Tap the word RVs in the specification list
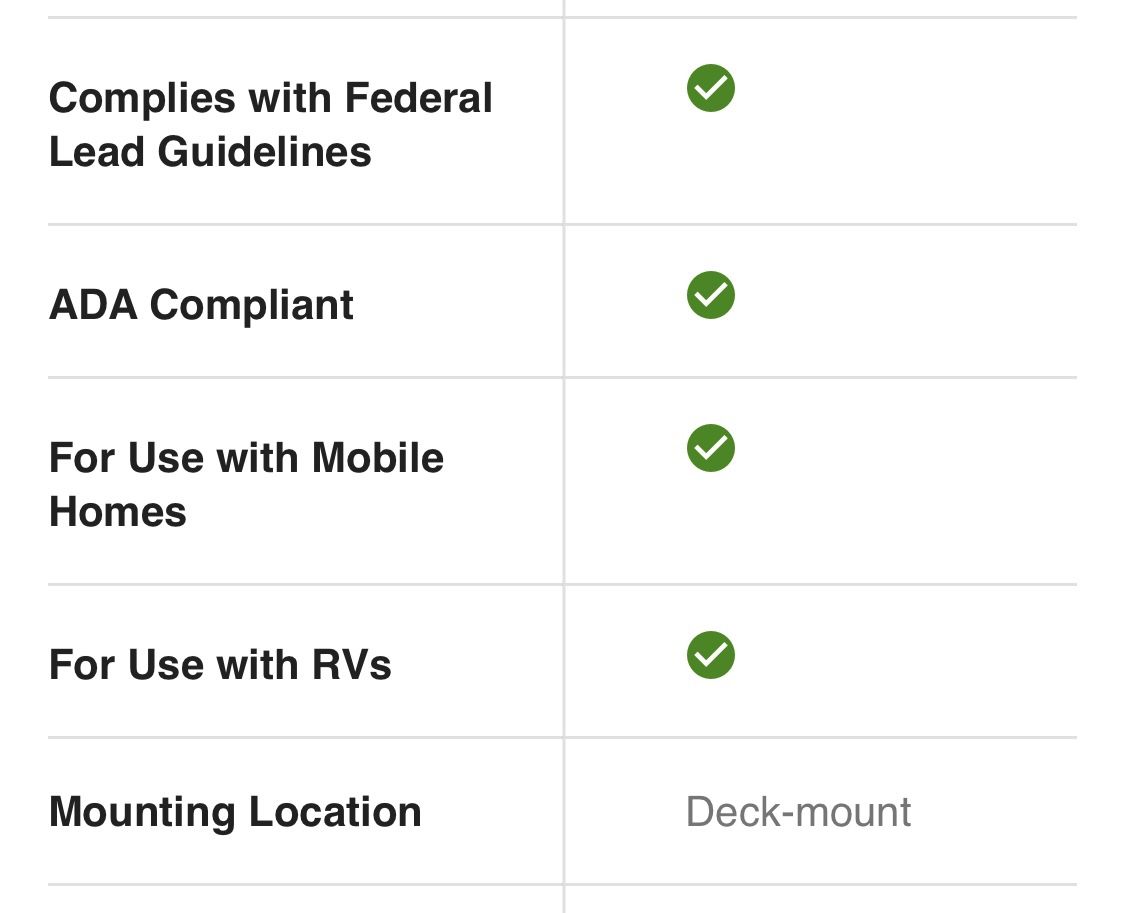The height and width of the screenshot is (913, 1125). pos(352,665)
